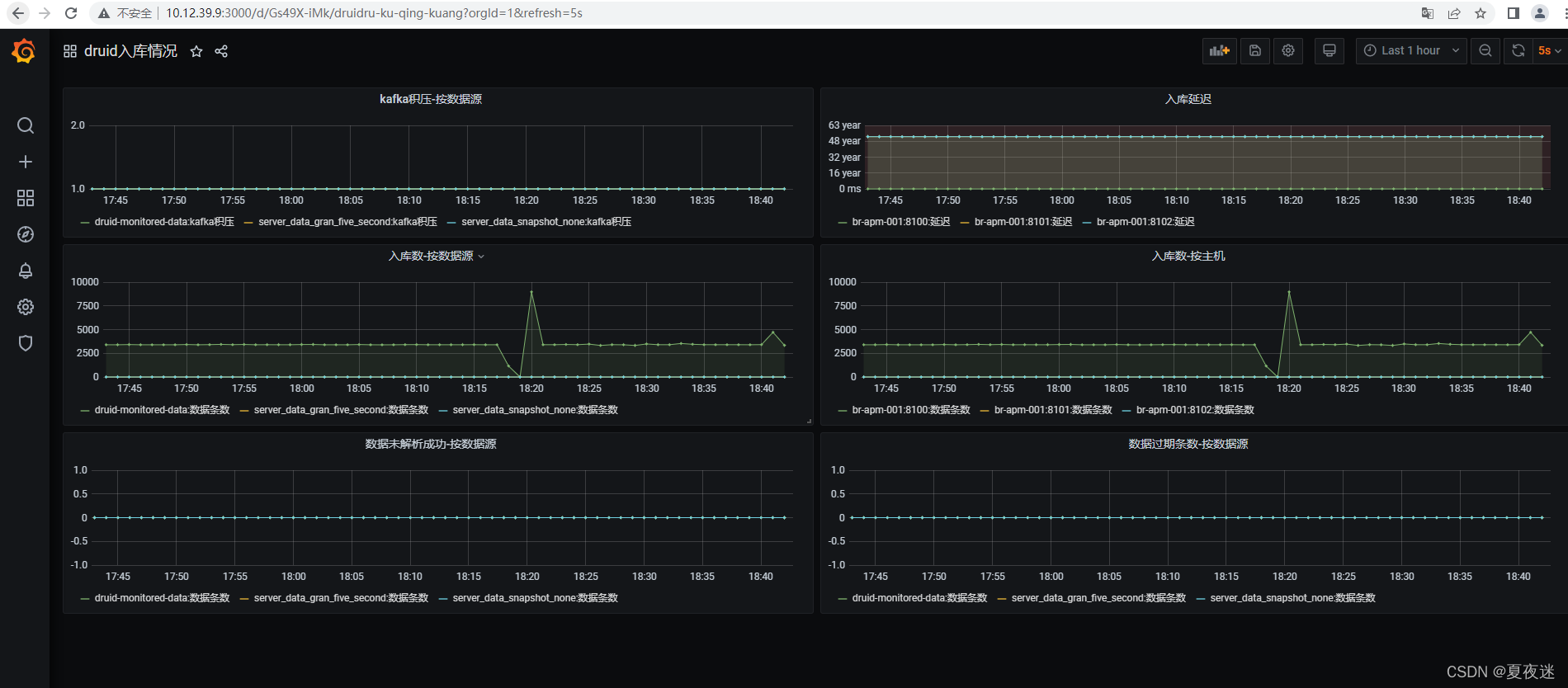
Task: Open 入库数-按主机 panel title menu
Action: click(1188, 256)
